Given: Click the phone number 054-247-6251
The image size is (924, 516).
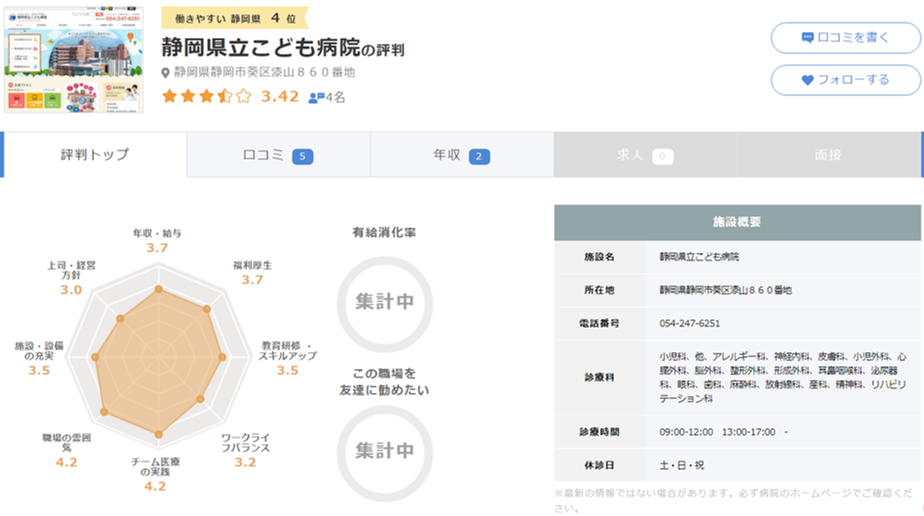Looking at the screenshot, I should pyautogui.click(x=689, y=323).
